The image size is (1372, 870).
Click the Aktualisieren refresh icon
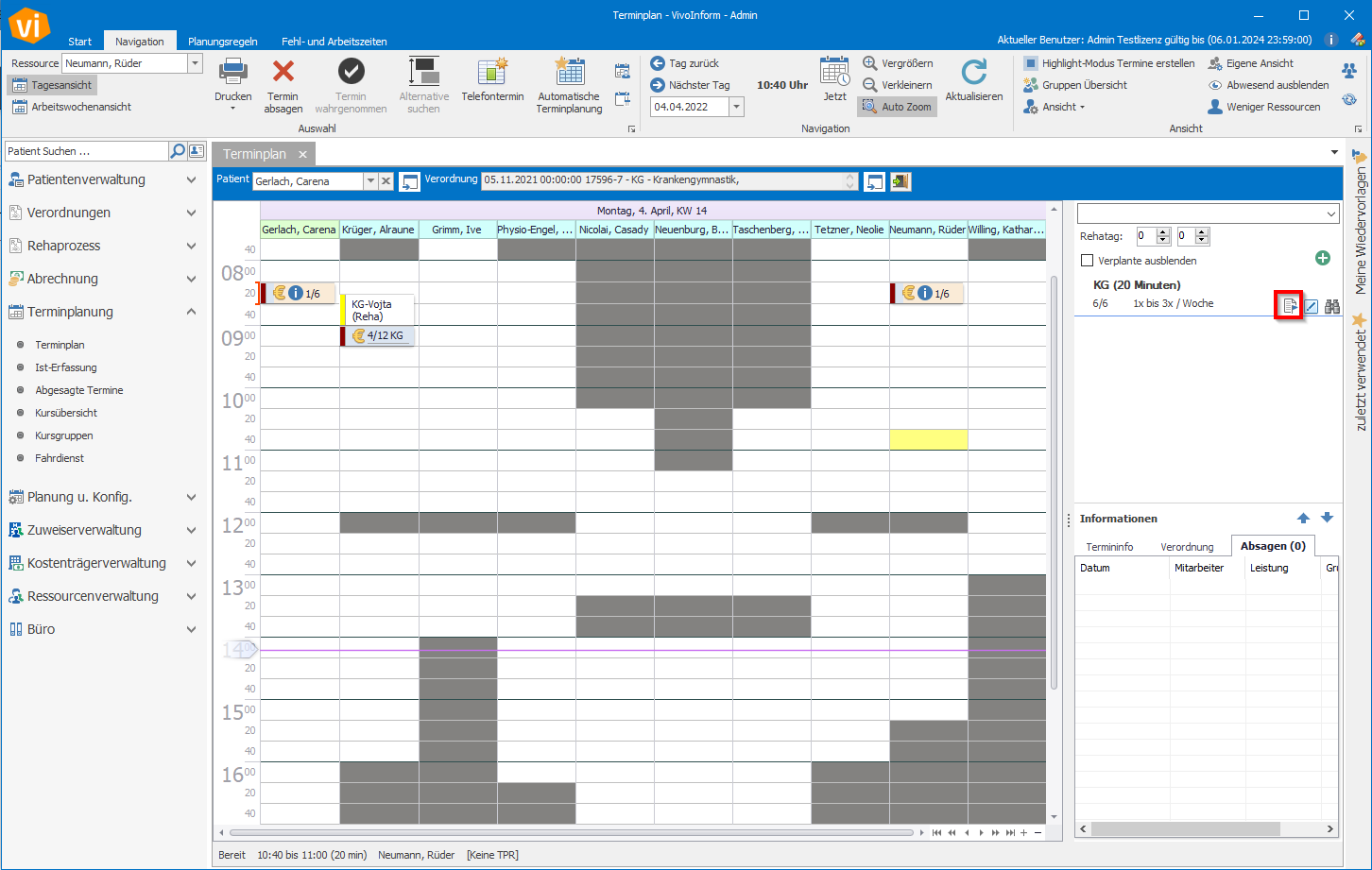tap(973, 73)
